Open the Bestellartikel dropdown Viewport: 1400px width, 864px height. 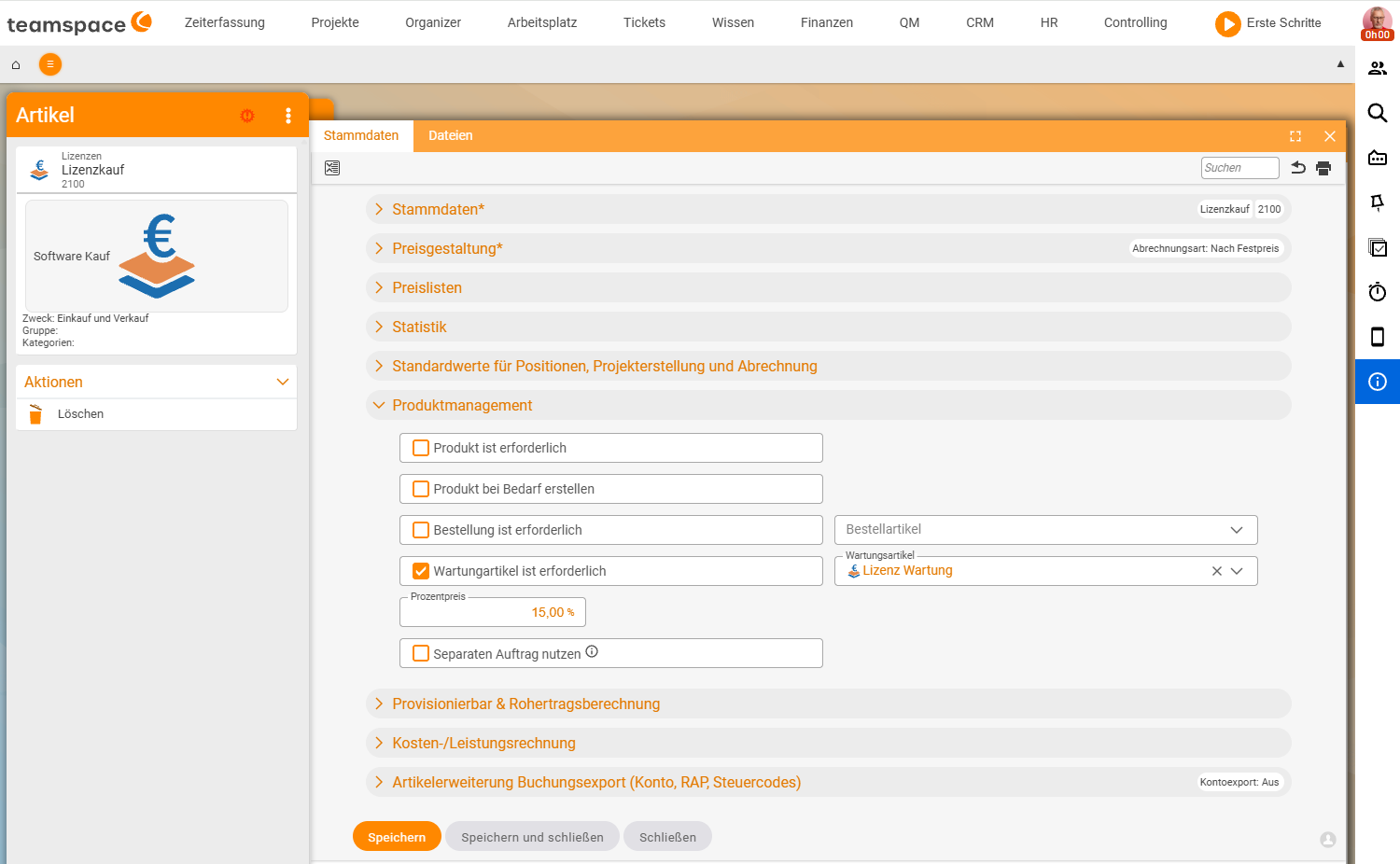(x=1045, y=530)
